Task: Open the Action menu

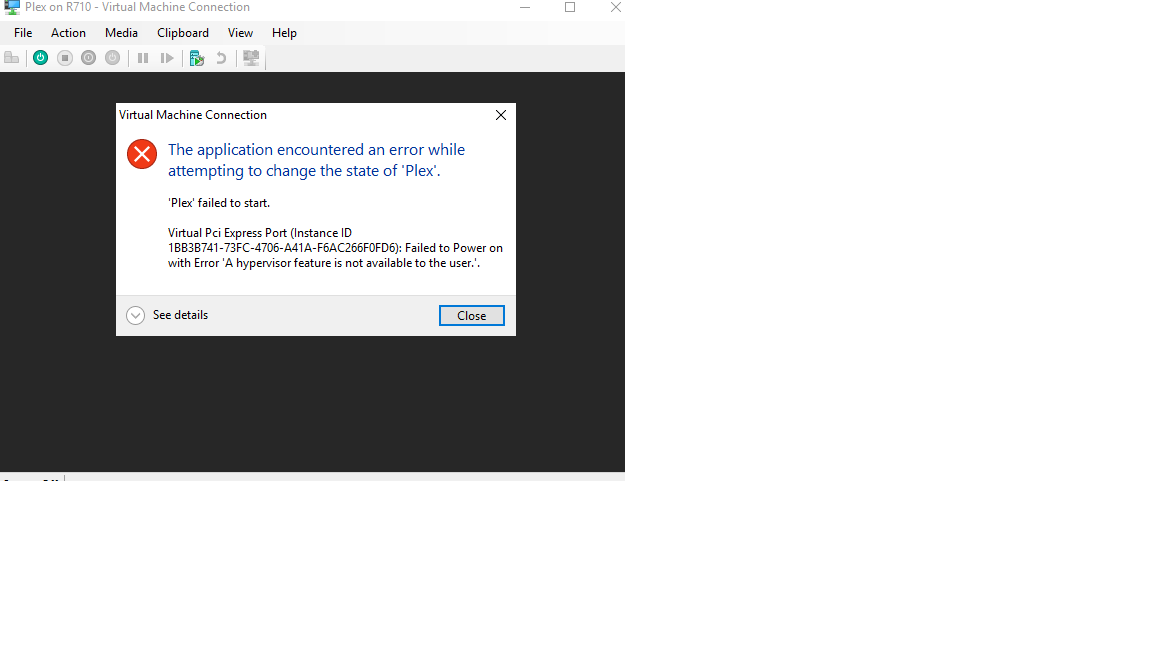Action: pos(68,33)
